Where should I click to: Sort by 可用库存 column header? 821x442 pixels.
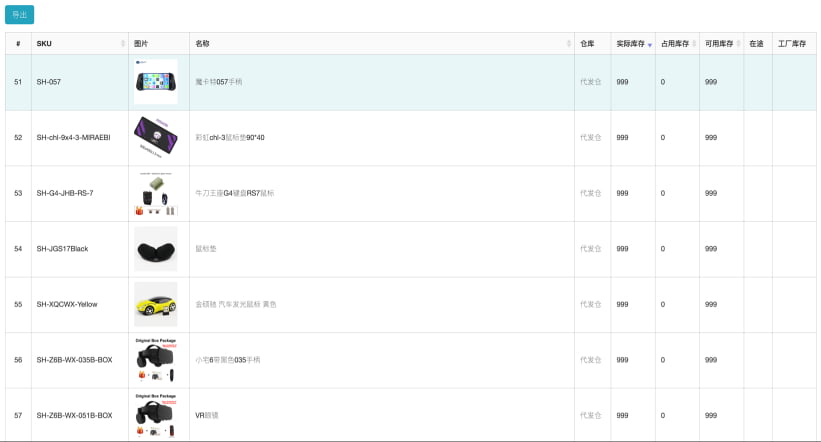[x=722, y=43]
